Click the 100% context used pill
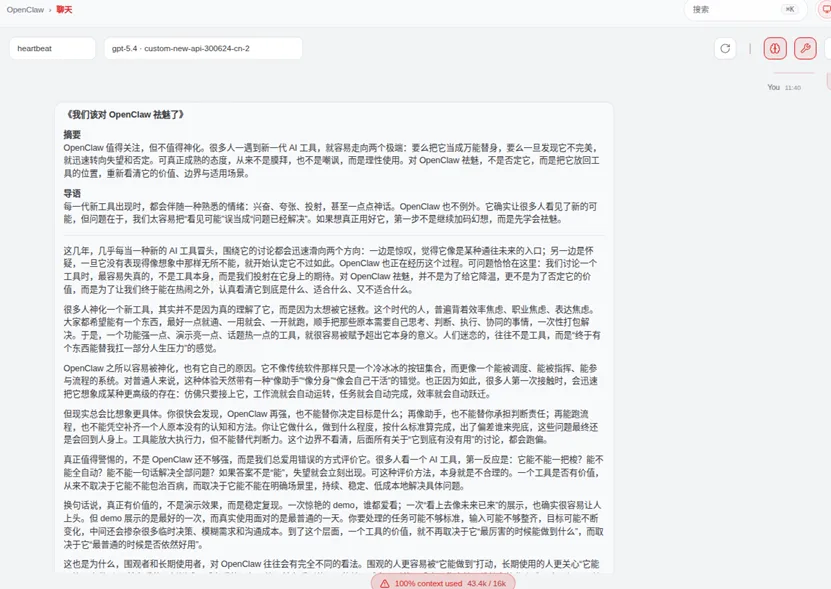The height and width of the screenshot is (589, 831). (x=443, y=583)
